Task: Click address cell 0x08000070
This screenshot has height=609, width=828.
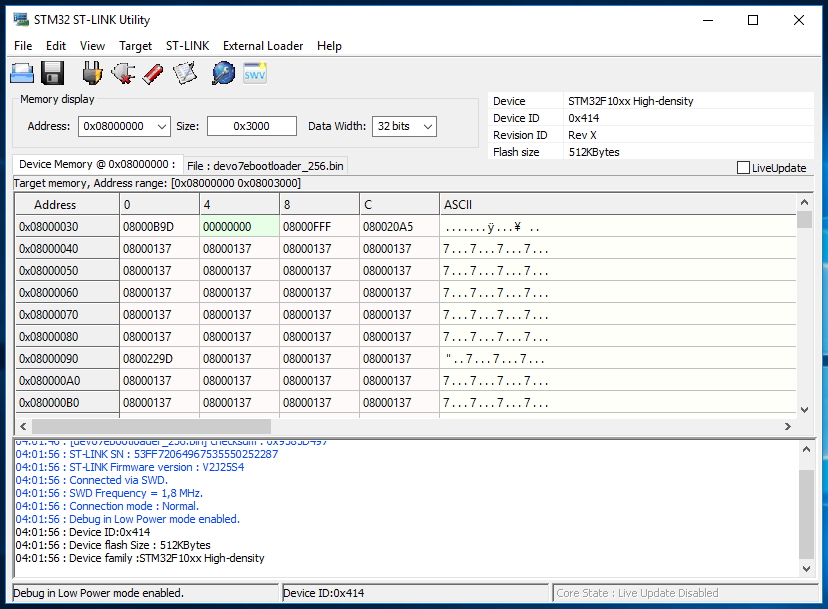Action: coord(67,315)
